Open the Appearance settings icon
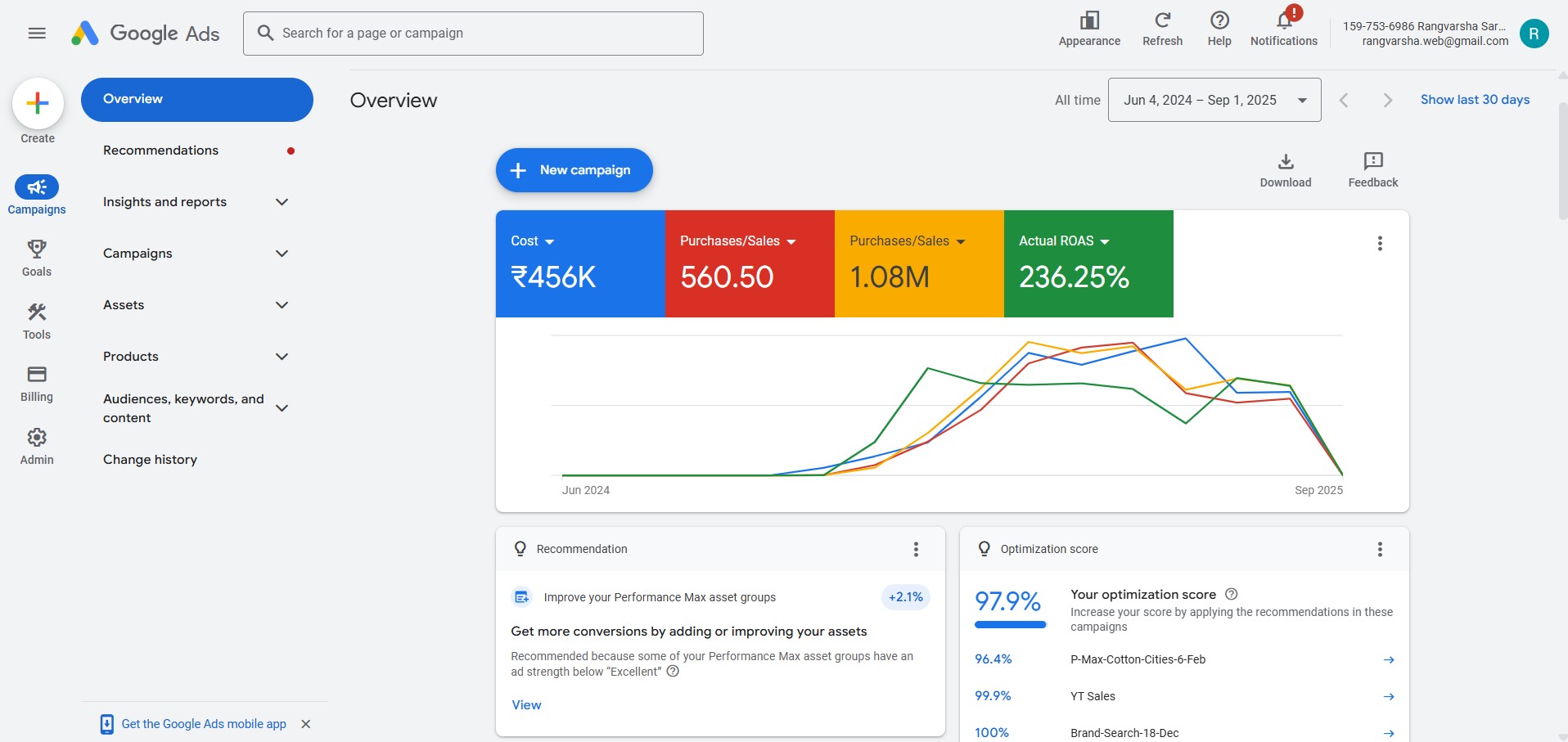Viewport: 1568px width, 742px height. coord(1089,20)
